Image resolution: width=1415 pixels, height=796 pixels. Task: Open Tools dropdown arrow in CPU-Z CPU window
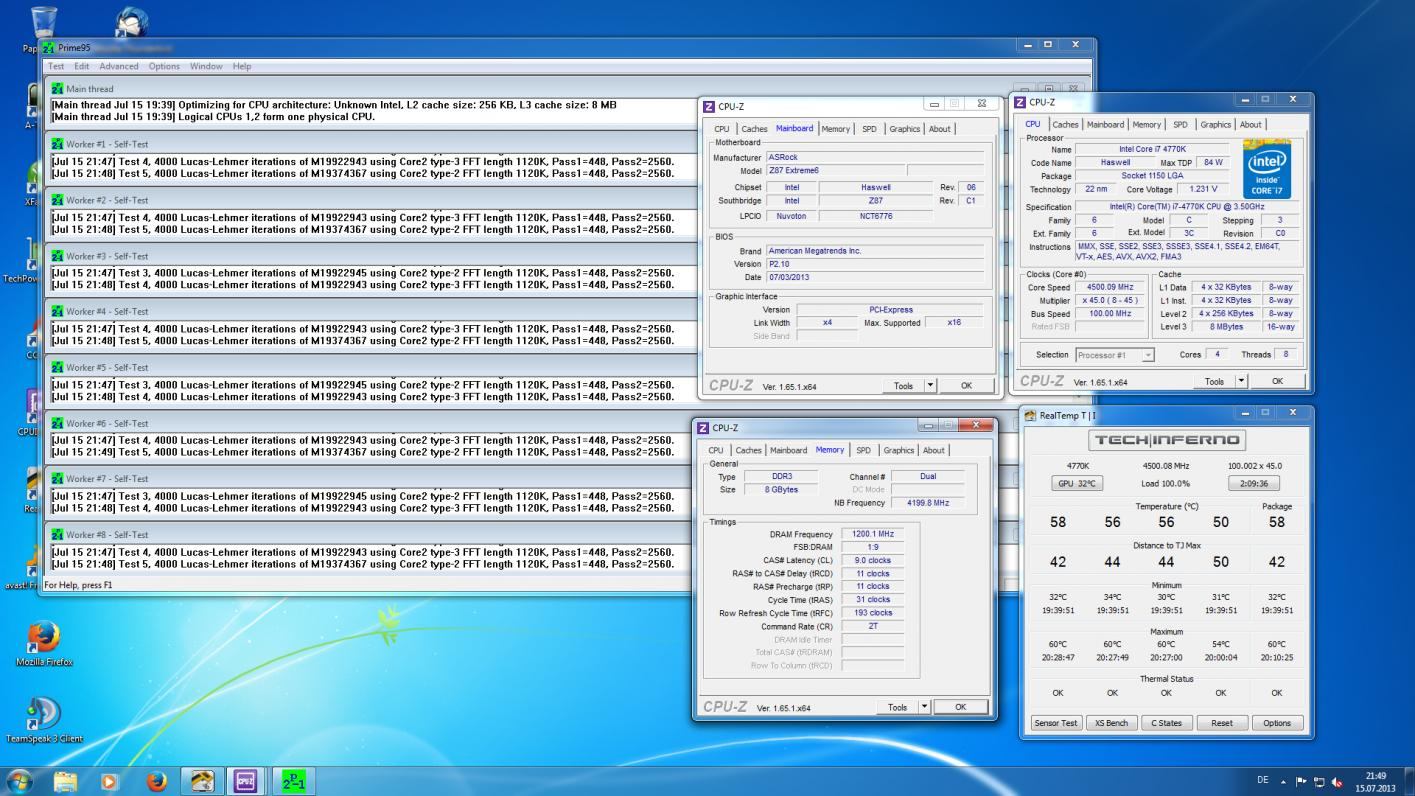(1241, 381)
